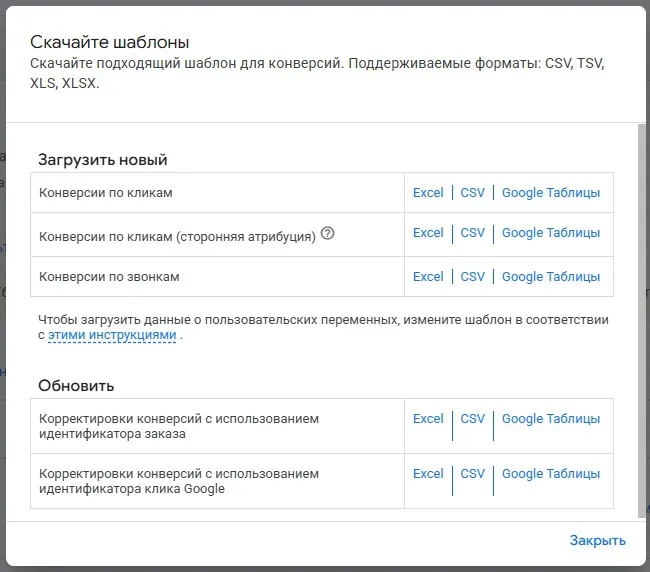The image size is (650, 572).
Task: Click Конверсии по кликам (сторонняя атрибуция) label
Action: tap(177, 237)
